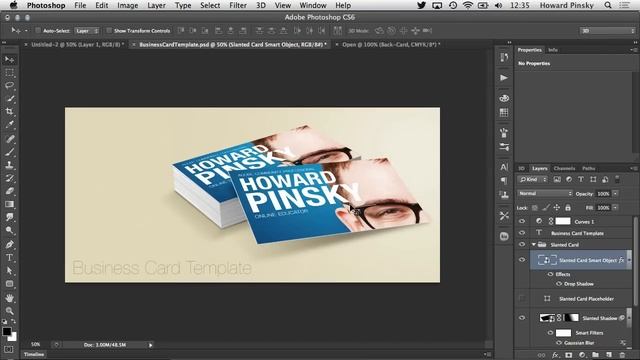Select the Lasso tool
Image resolution: width=640 pixels, height=360 pixels.
click(9, 85)
